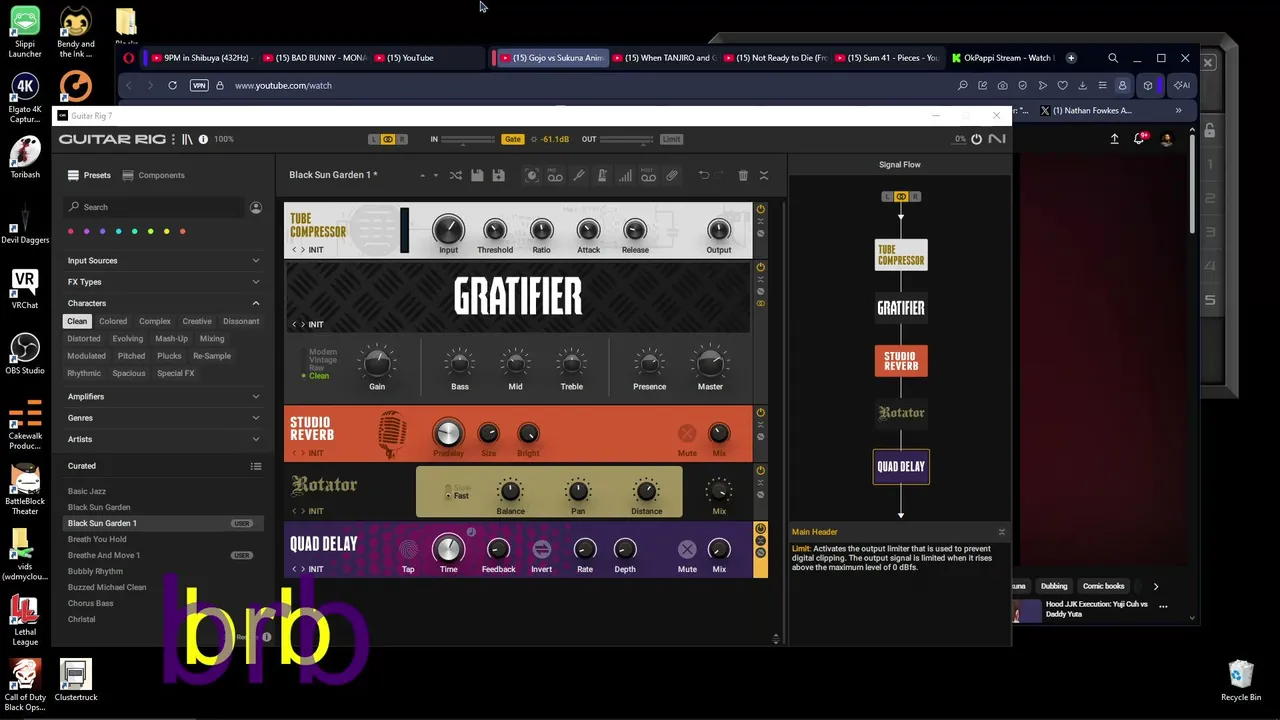Viewport: 1280px width, 720px height.
Task: Open the tuner tool
Action: pyautogui.click(x=578, y=175)
